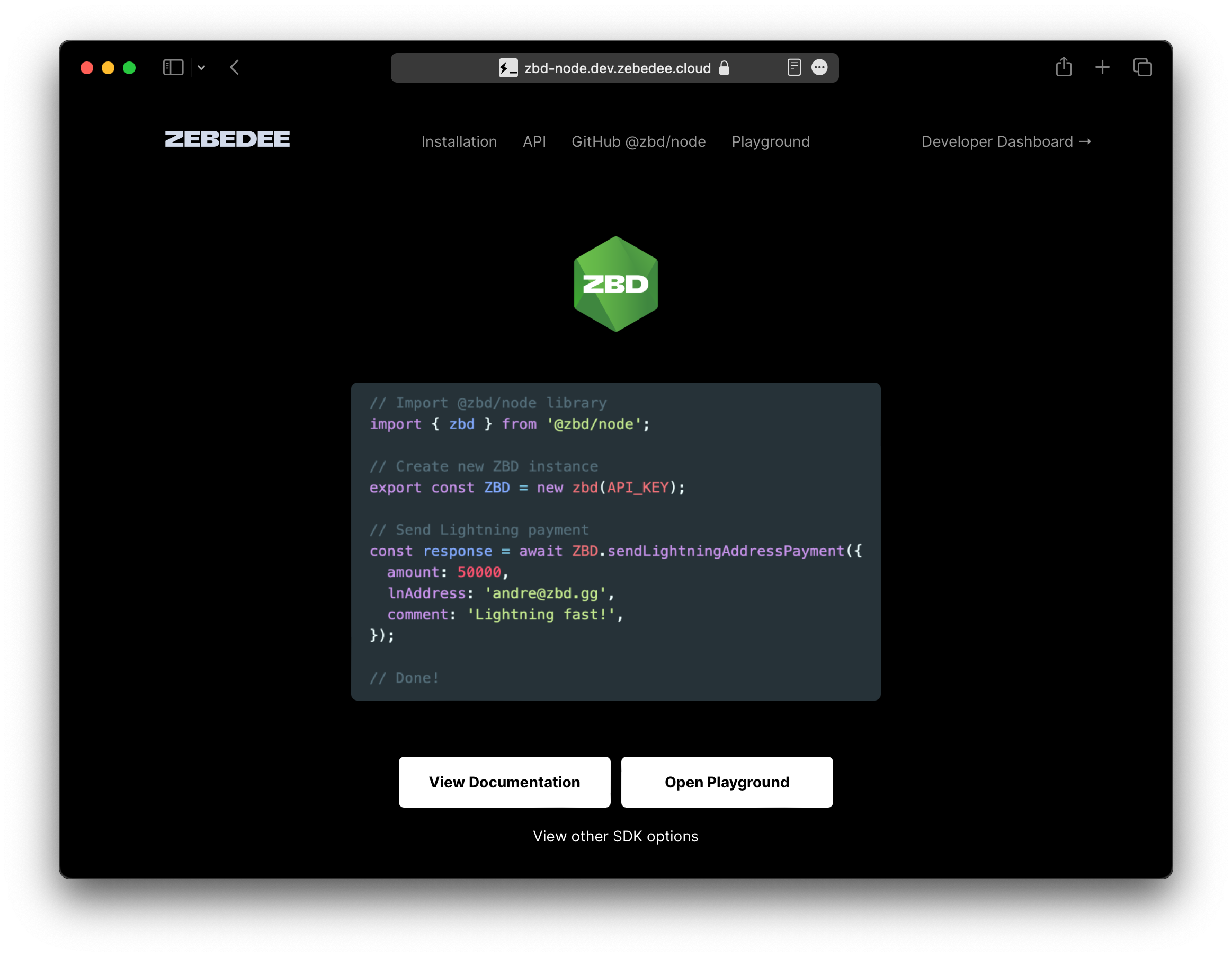Open the API nav item

(534, 141)
